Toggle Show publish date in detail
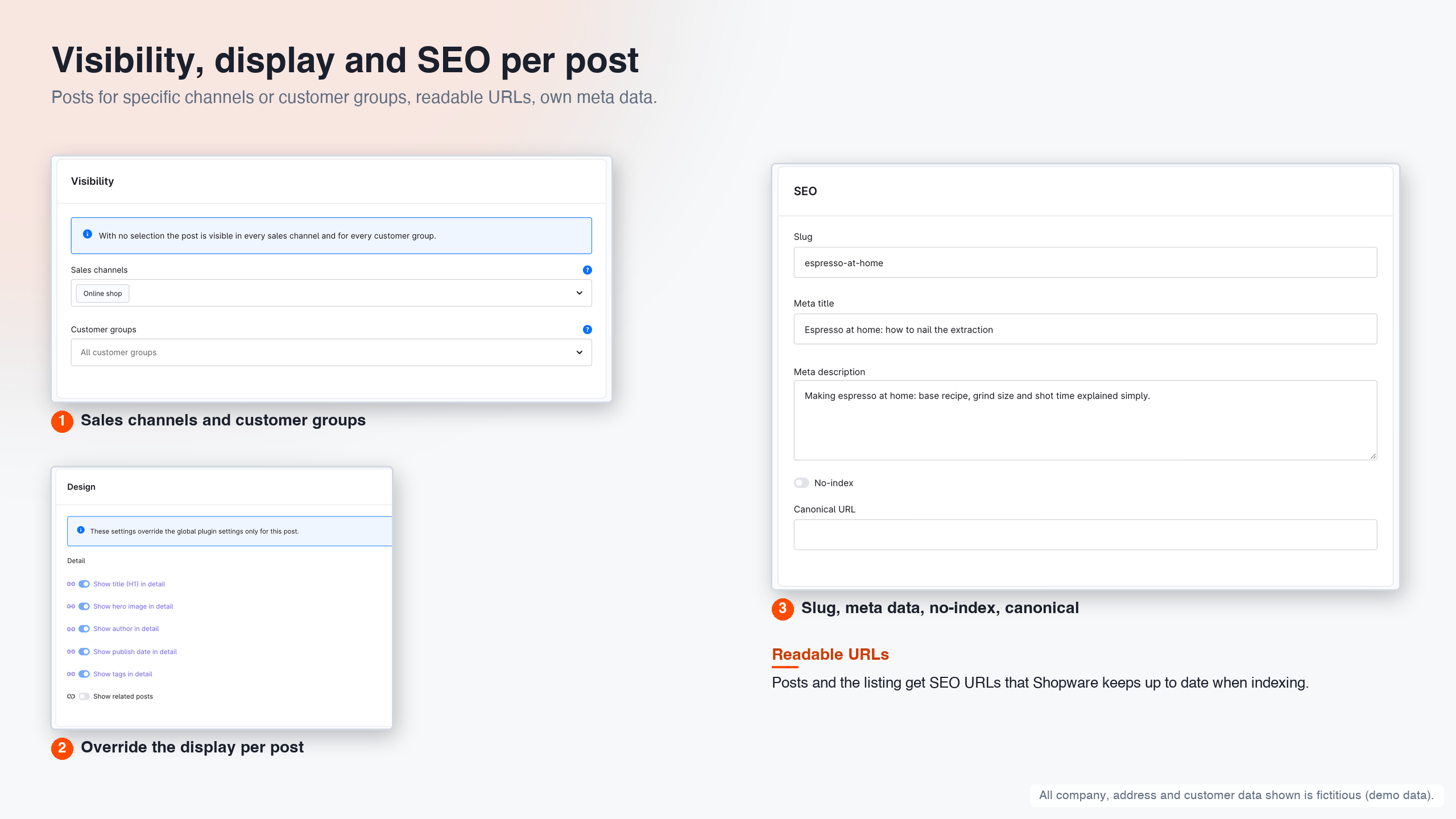The image size is (1456, 819). (84, 652)
